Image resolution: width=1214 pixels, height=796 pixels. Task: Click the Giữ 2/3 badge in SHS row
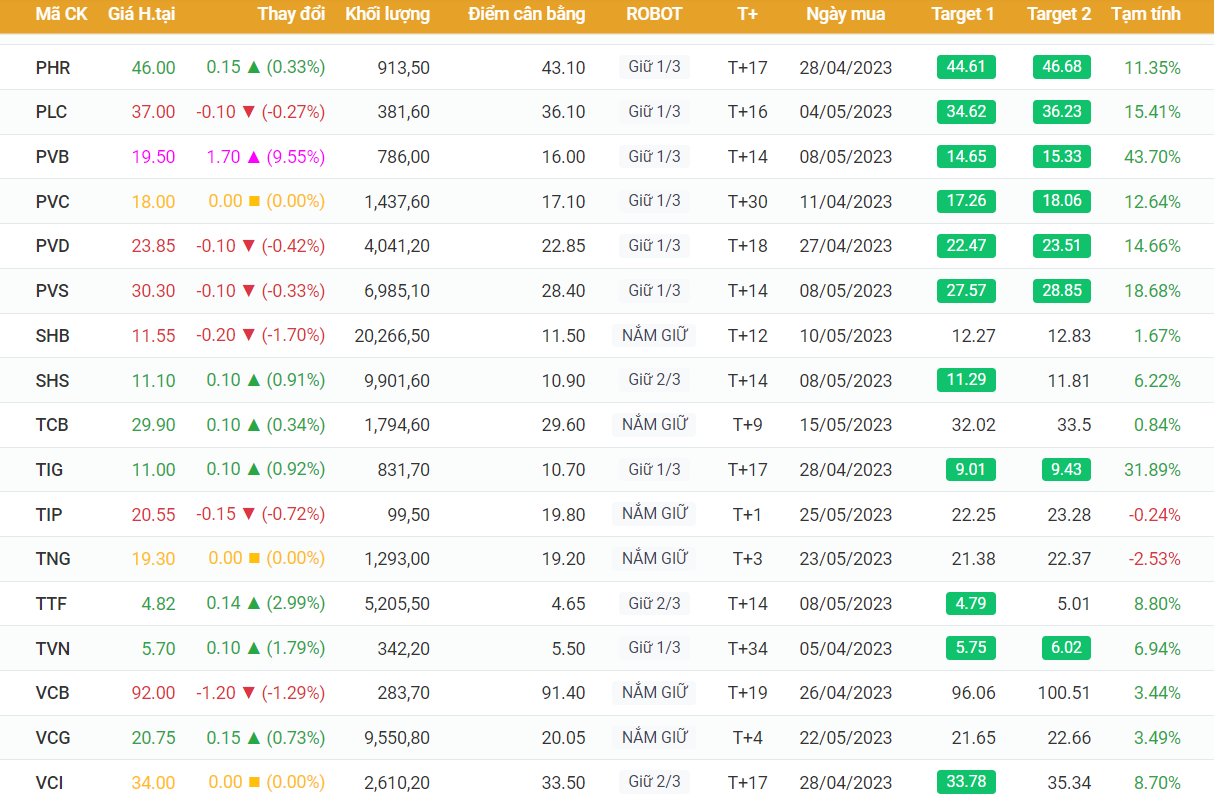[654, 380]
